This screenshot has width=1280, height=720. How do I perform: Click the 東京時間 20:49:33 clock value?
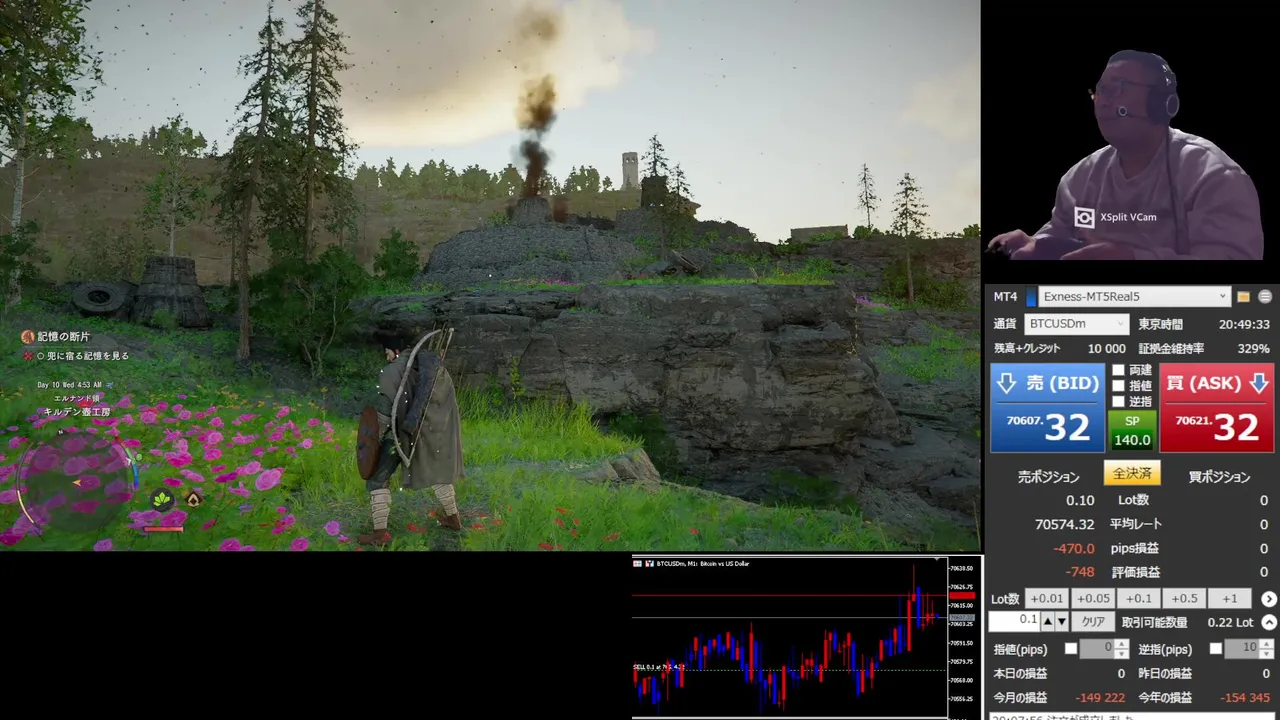(1244, 324)
